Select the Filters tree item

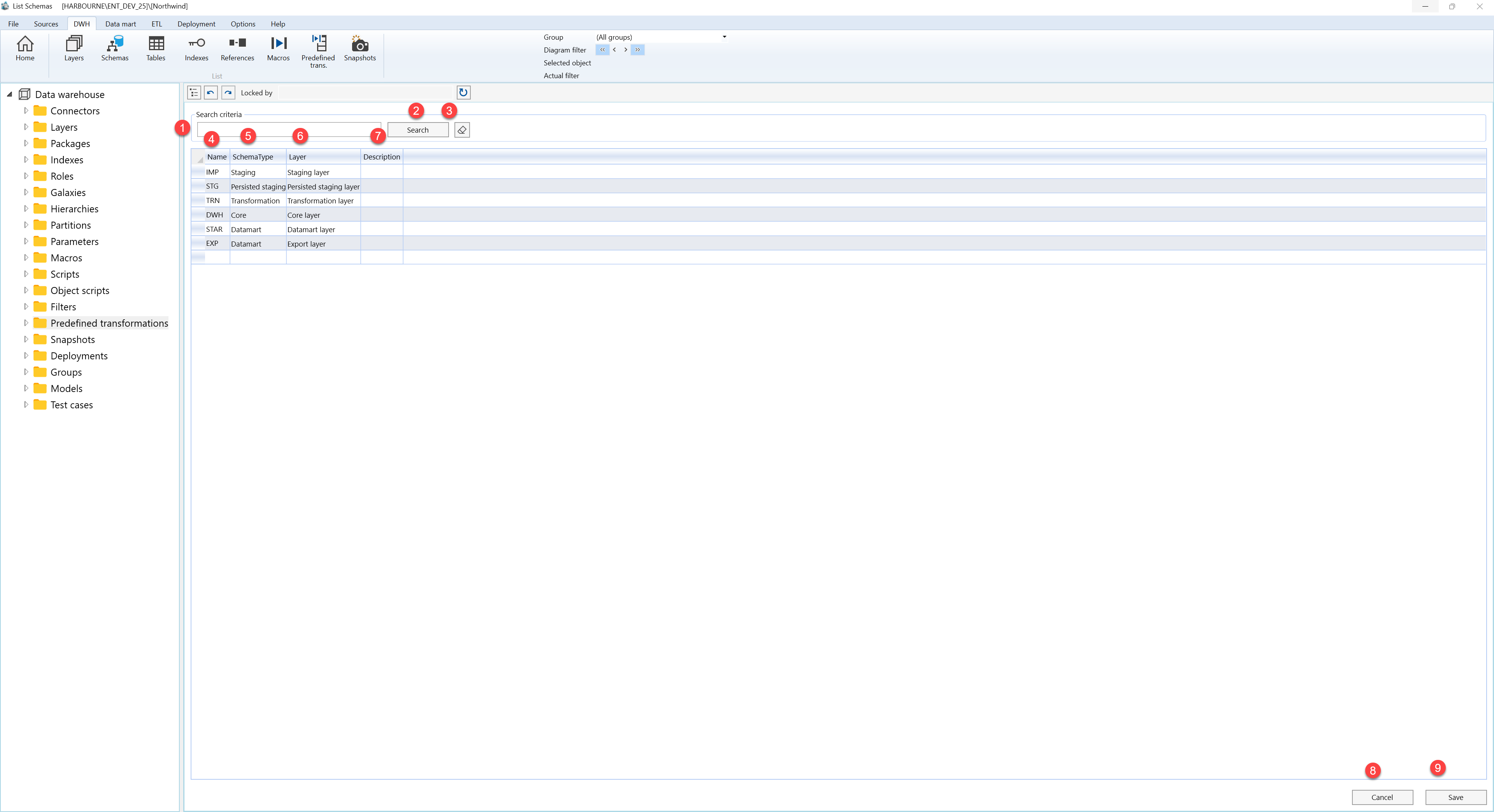[63, 306]
